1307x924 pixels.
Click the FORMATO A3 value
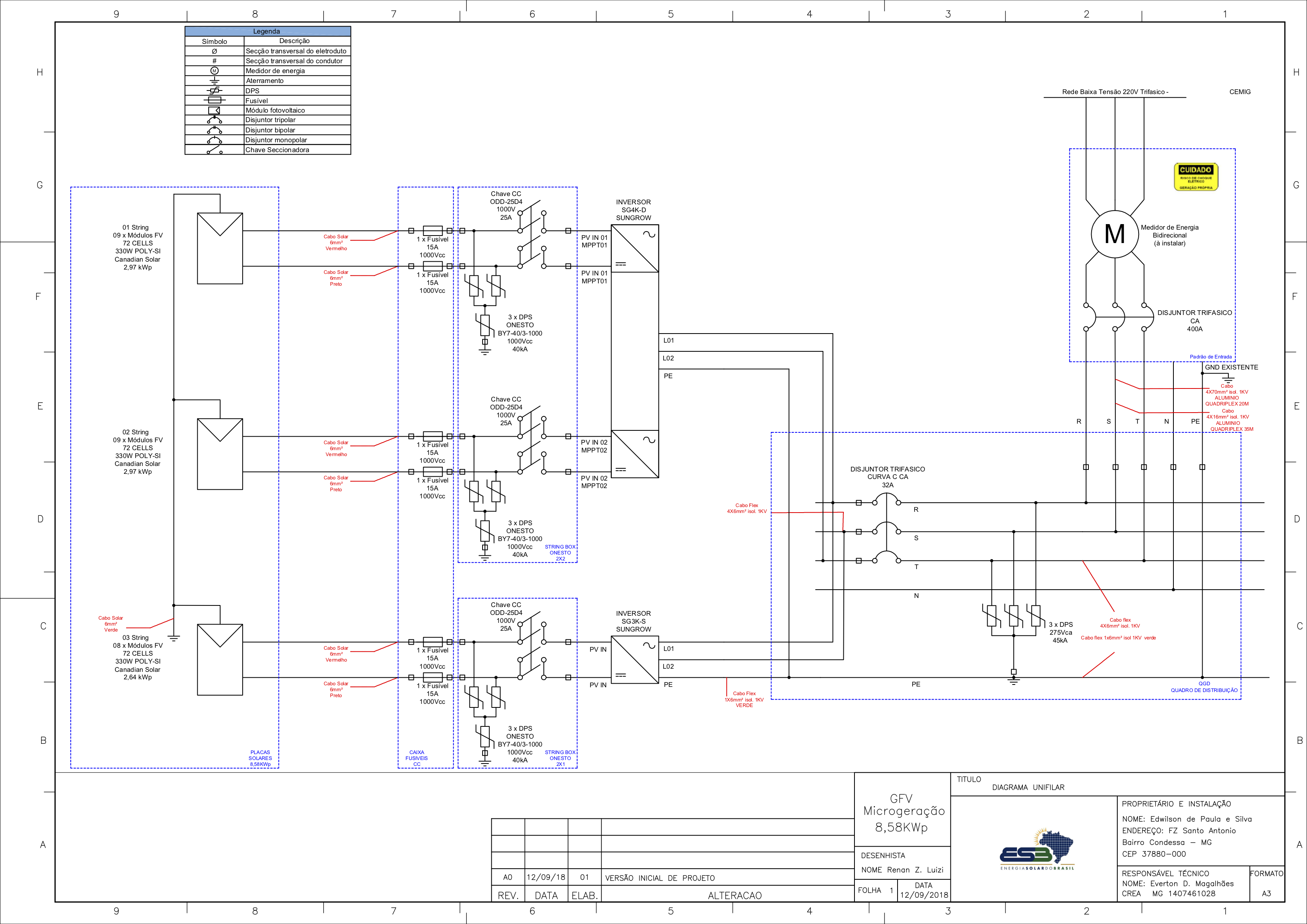coord(1266,893)
